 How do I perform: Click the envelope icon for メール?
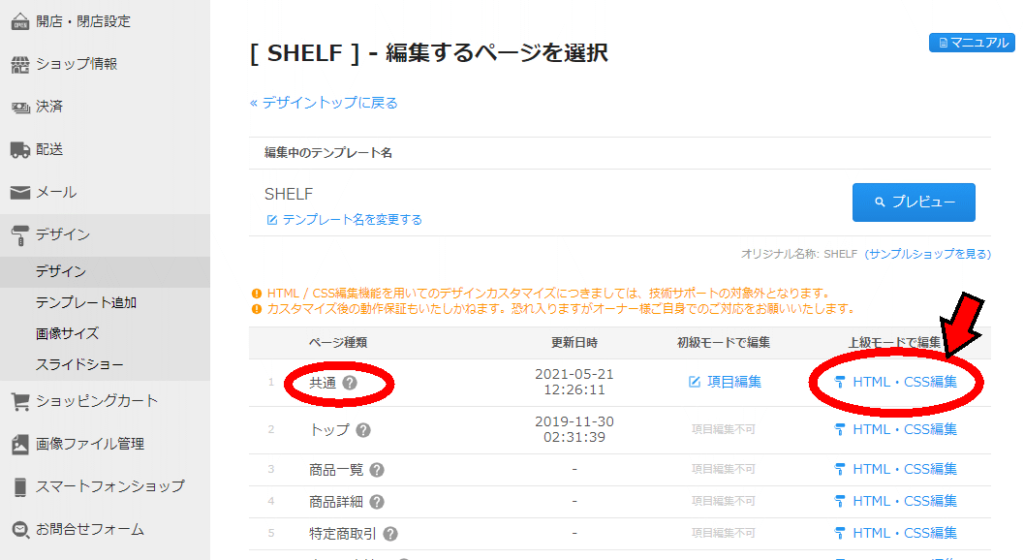coord(20,193)
